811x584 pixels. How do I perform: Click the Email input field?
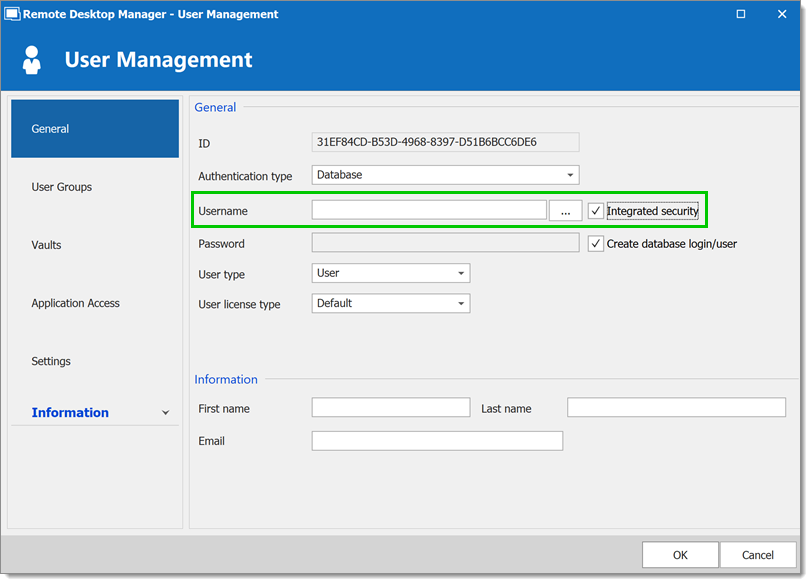[x=437, y=441]
